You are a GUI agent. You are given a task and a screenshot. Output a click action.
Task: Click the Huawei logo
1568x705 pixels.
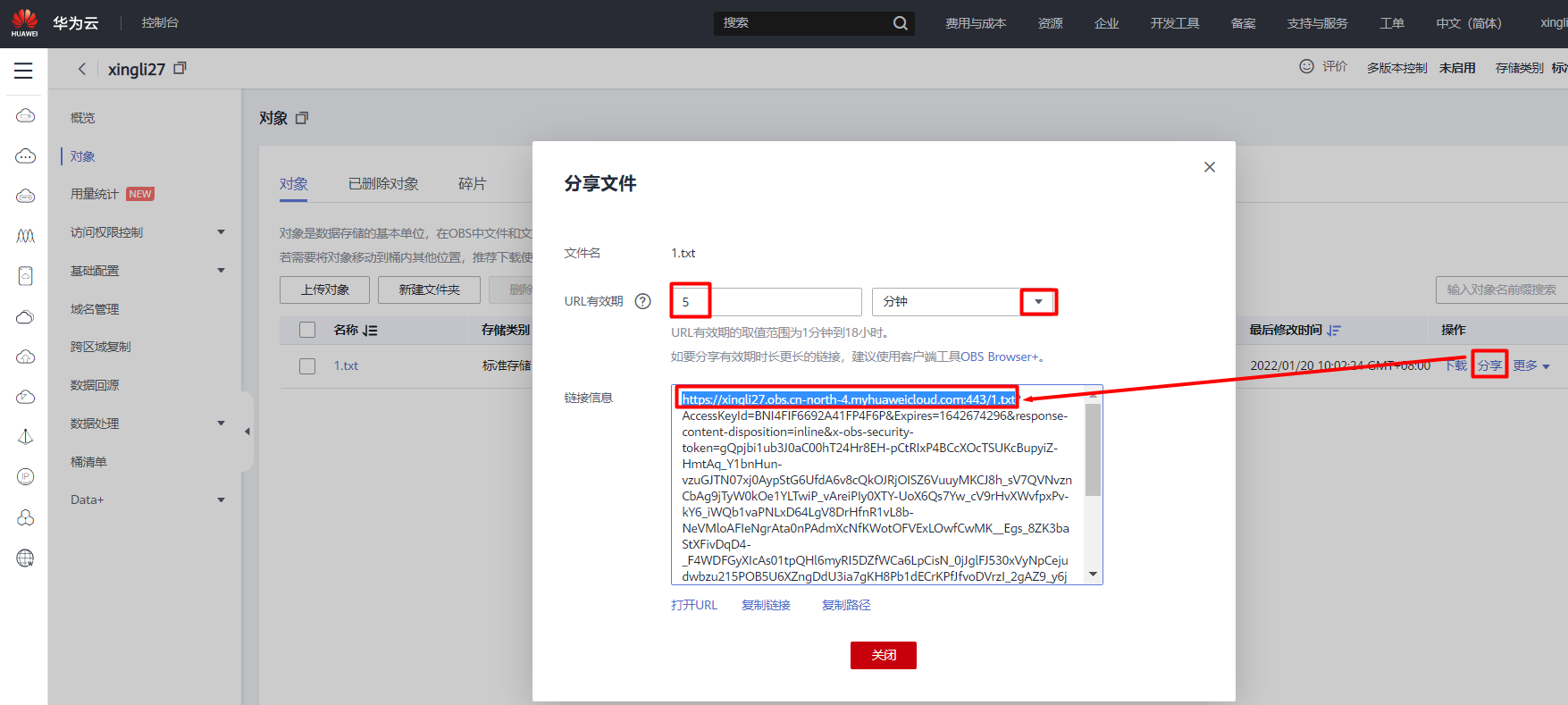coord(24,22)
